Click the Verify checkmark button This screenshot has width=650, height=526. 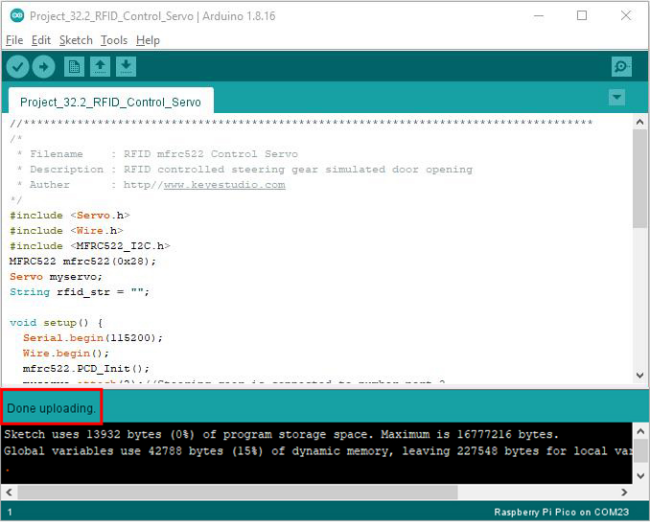tap(18, 66)
